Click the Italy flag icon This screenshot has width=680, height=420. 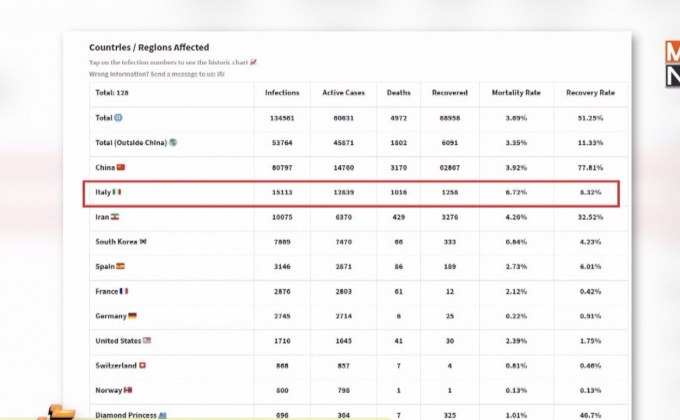116,191
